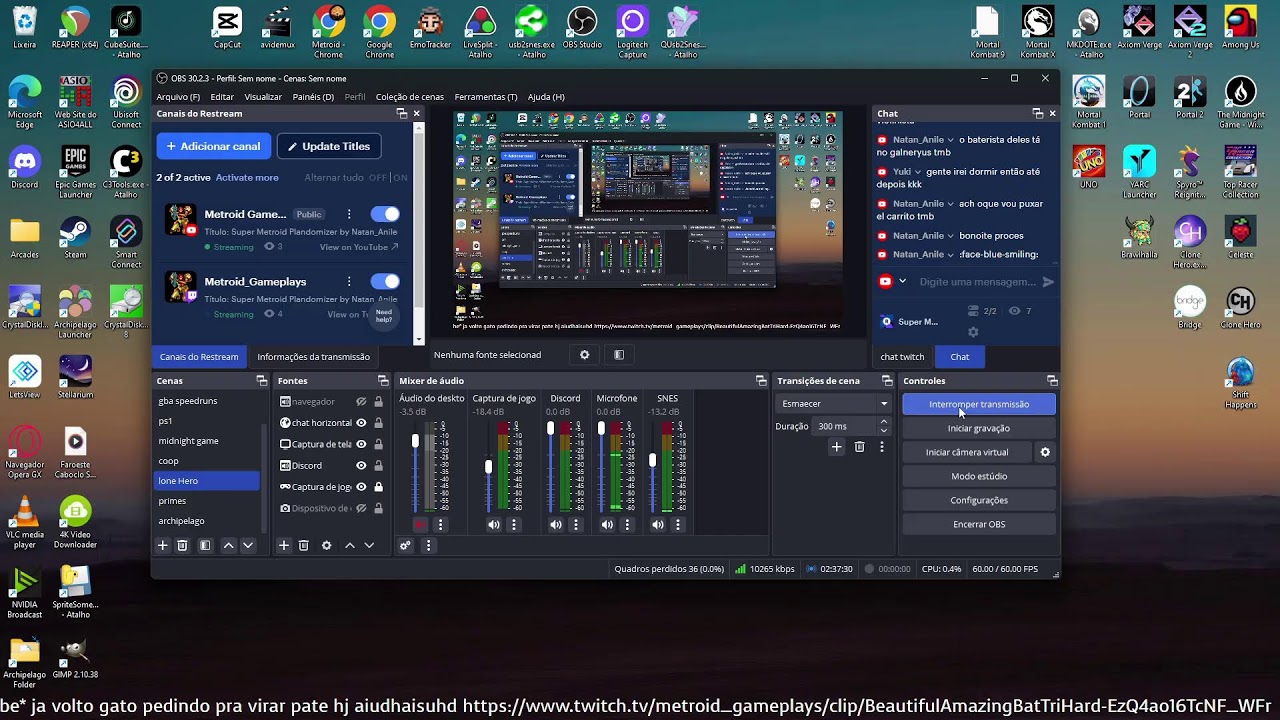Open Editar menu
The height and width of the screenshot is (720, 1280).
(x=222, y=97)
